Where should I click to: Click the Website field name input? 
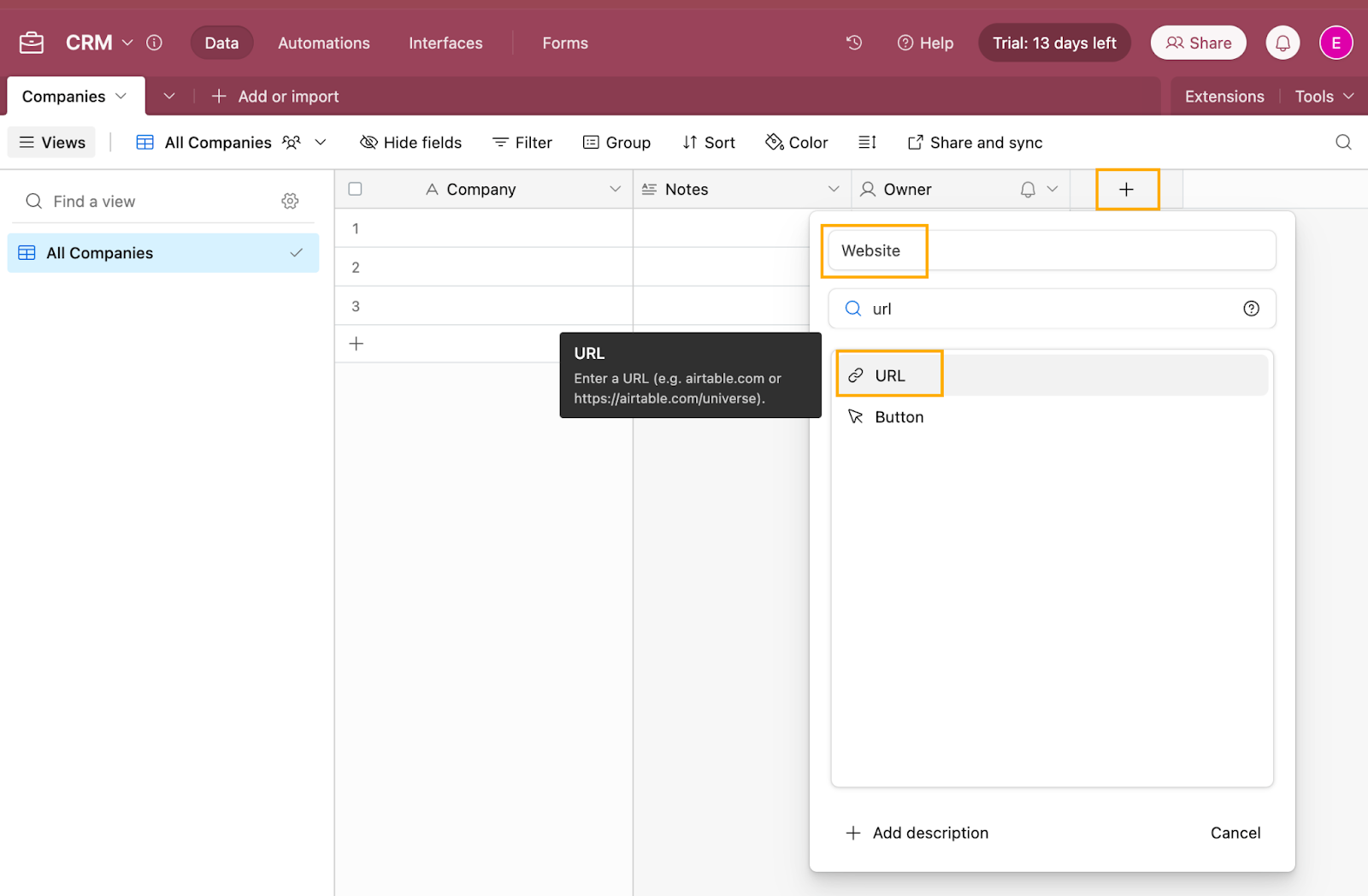[1052, 251]
